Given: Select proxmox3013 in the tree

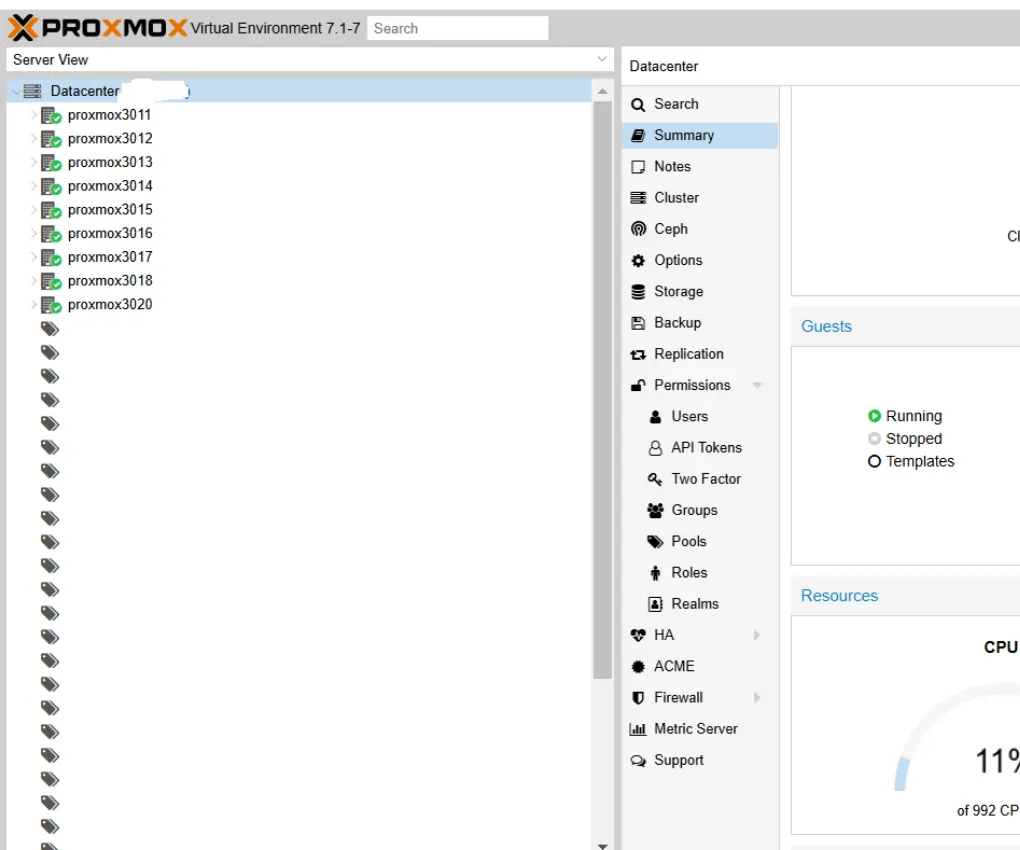Looking at the screenshot, I should tap(110, 163).
